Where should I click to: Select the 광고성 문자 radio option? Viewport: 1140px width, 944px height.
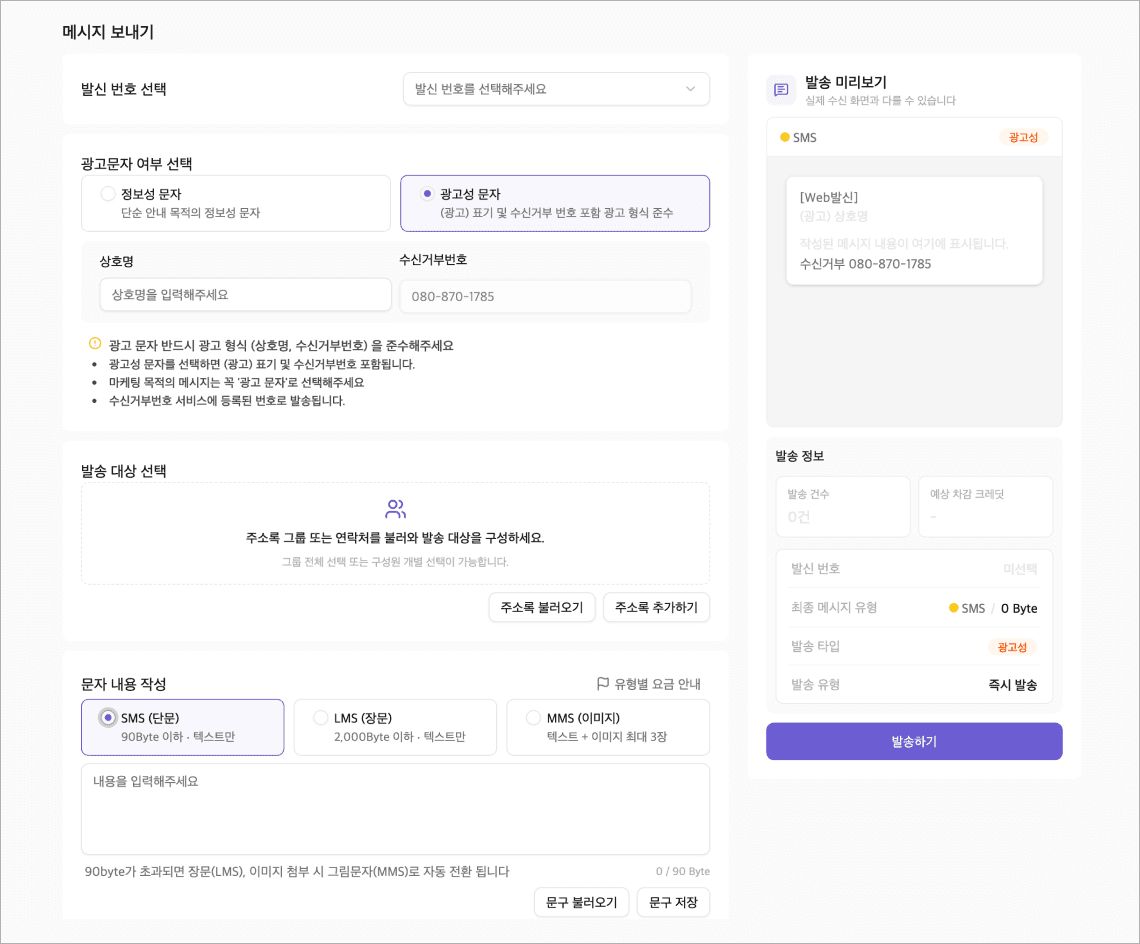(555, 203)
